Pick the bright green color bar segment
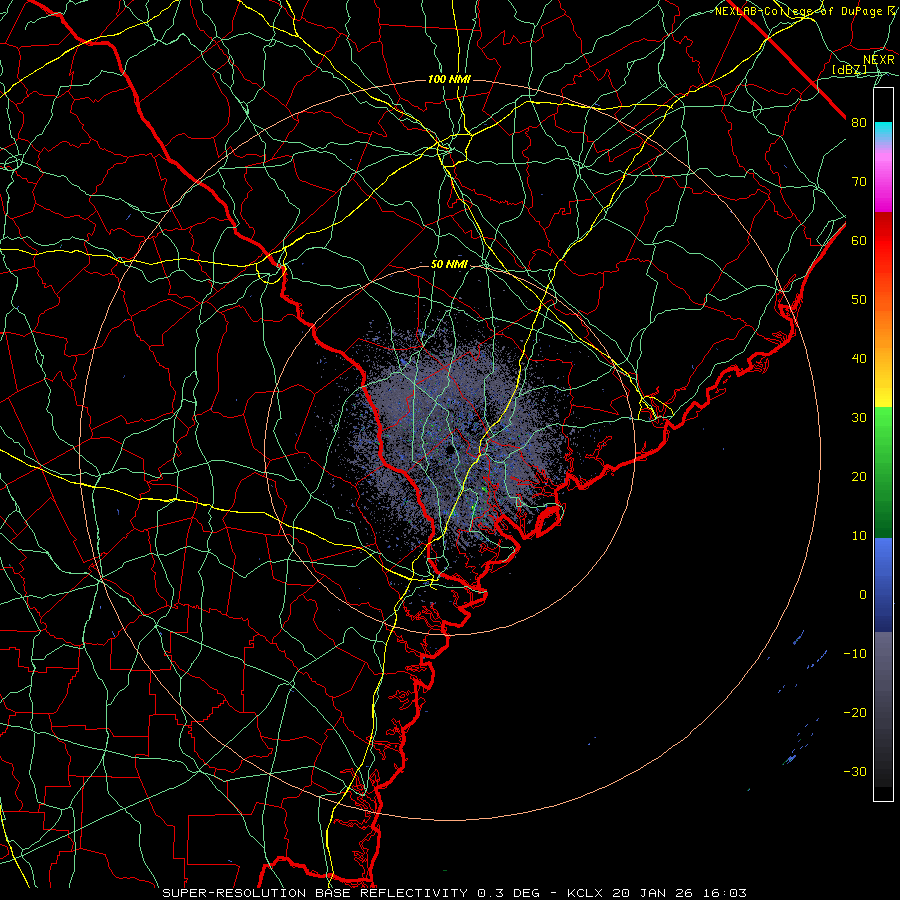The width and height of the screenshot is (900, 900). click(883, 436)
